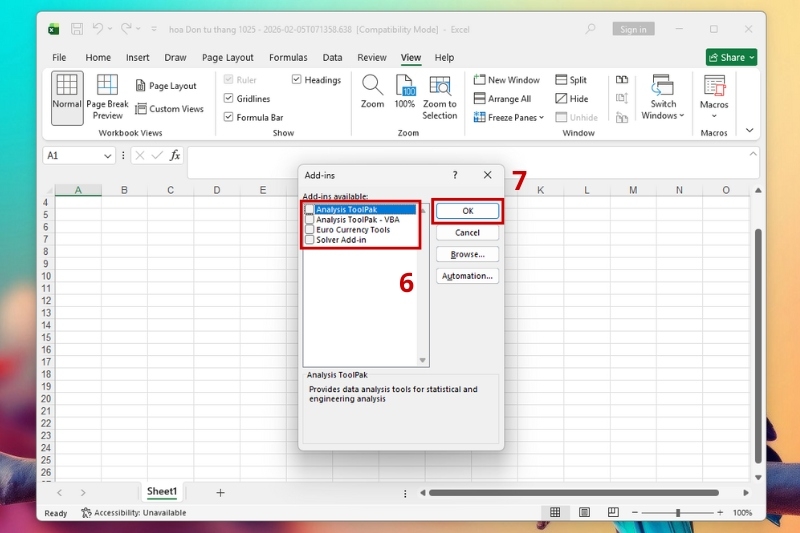Check the Analysis ToolPak checkbox
This screenshot has width=800, height=533.
pos(309,209)
